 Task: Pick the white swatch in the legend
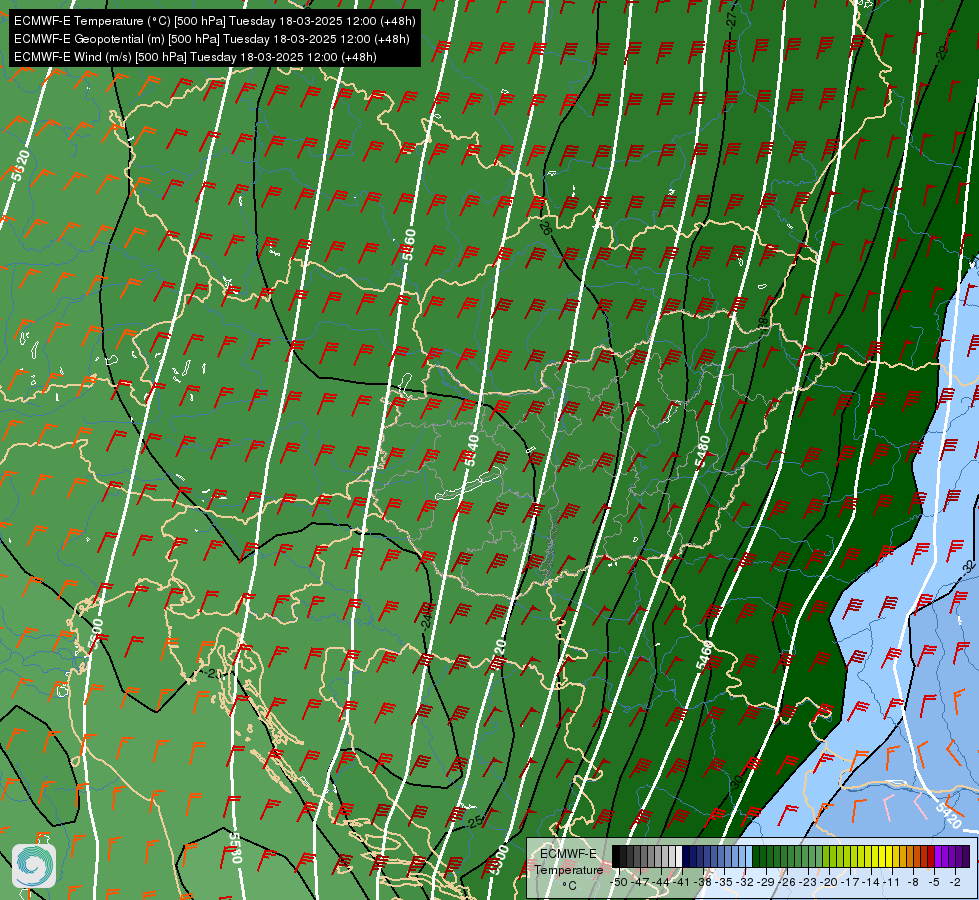pos(679,856)
